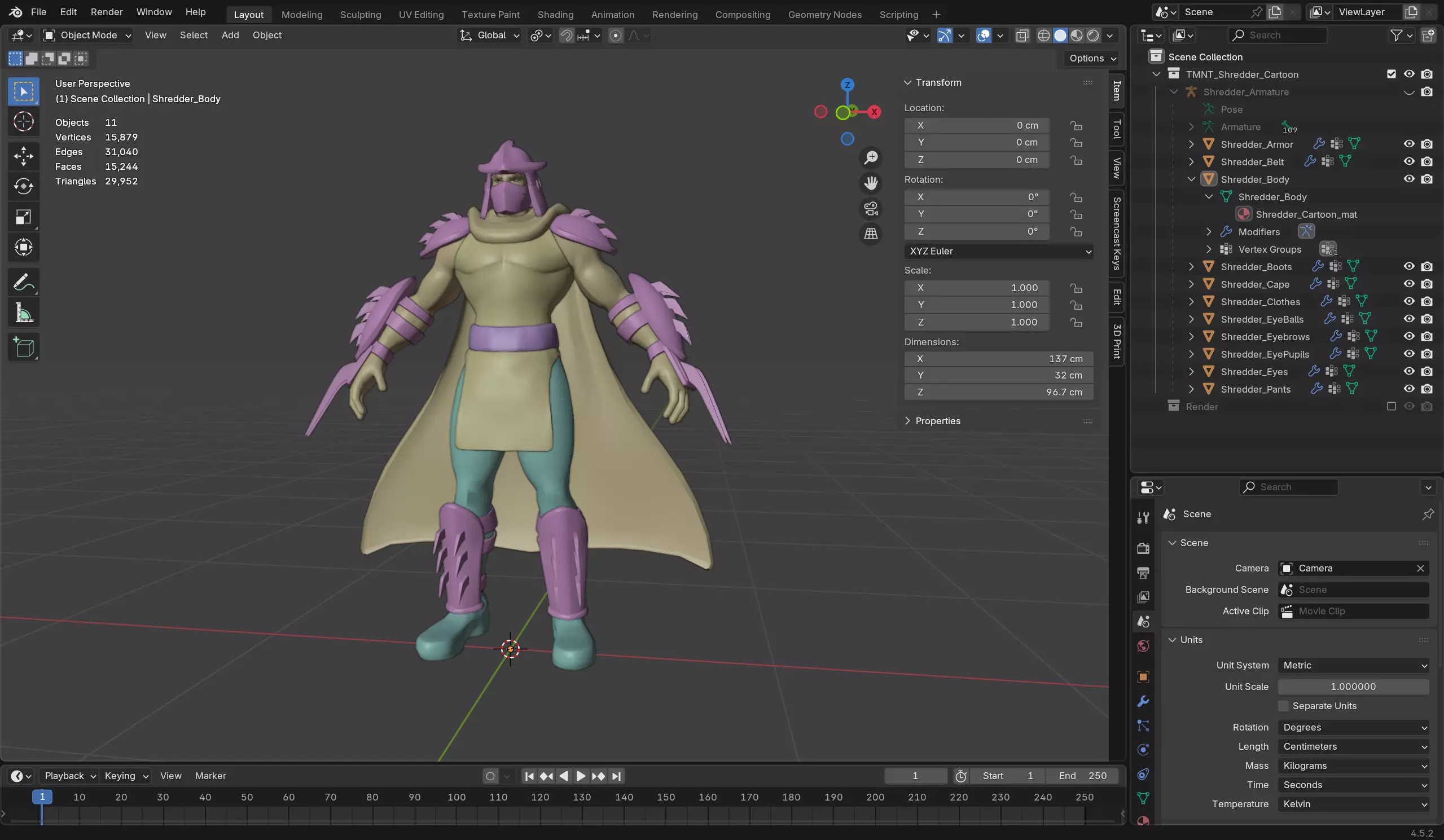Click the viewport Options button
The height and width of the screenshot is (840, 1444).
click(1092, 59)
